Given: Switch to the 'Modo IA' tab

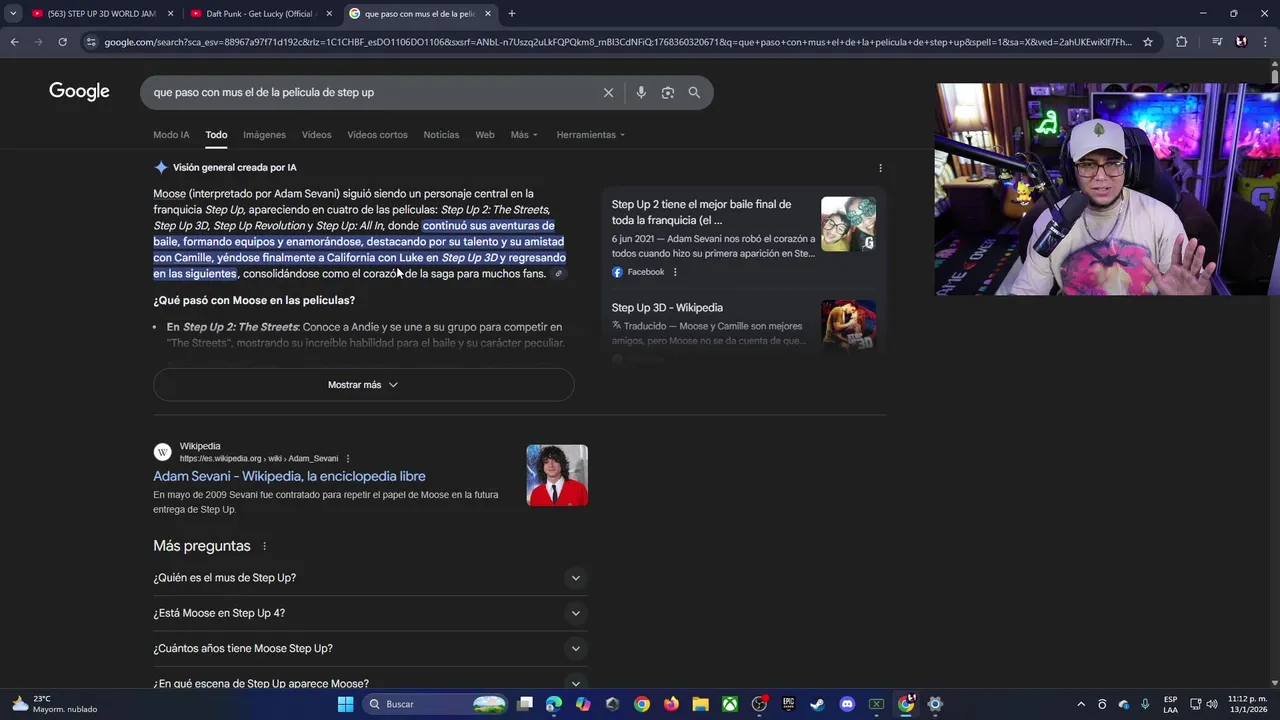Looking at the screenshot, I should 171,135.
